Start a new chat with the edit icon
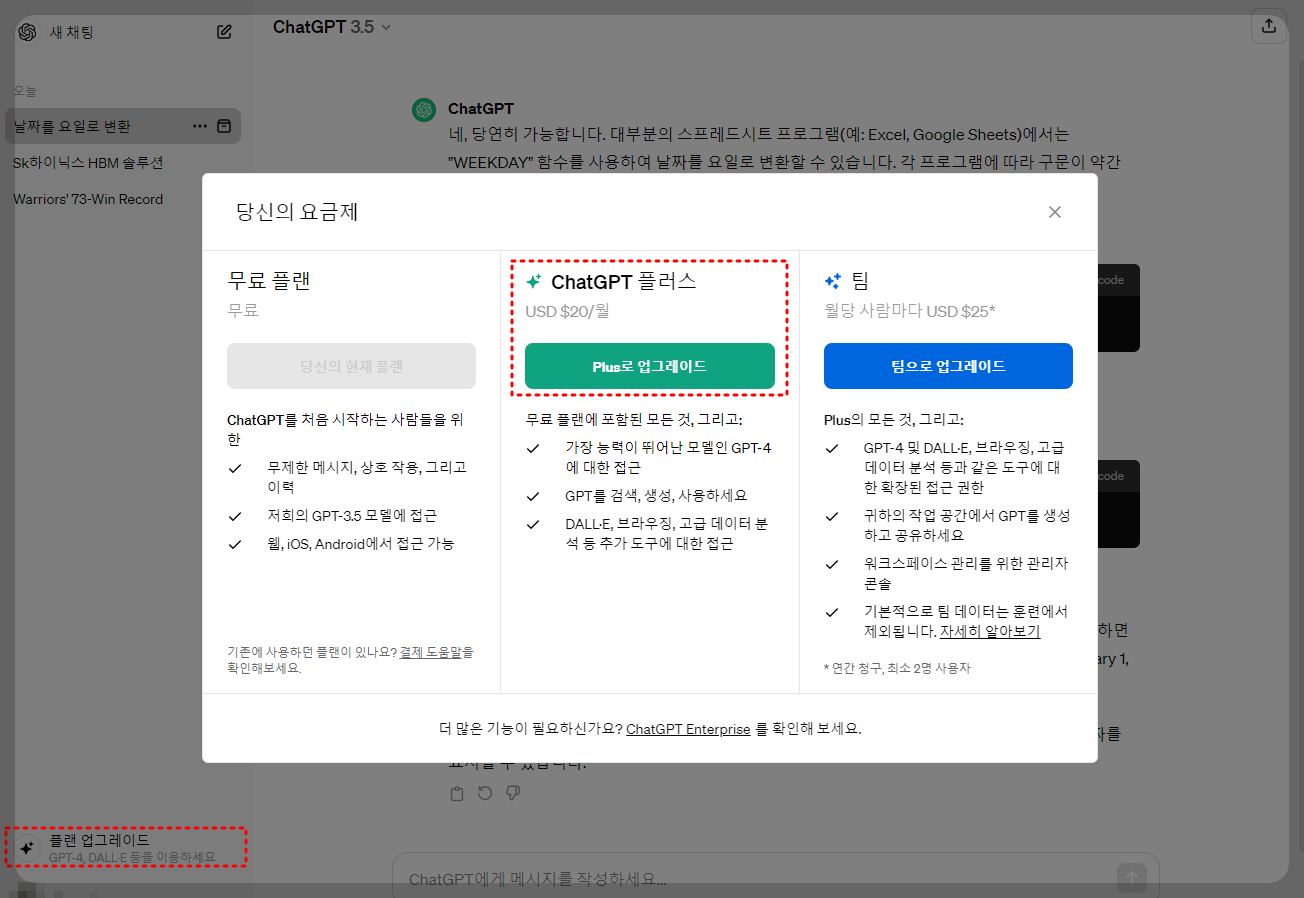 pos(225,32)
